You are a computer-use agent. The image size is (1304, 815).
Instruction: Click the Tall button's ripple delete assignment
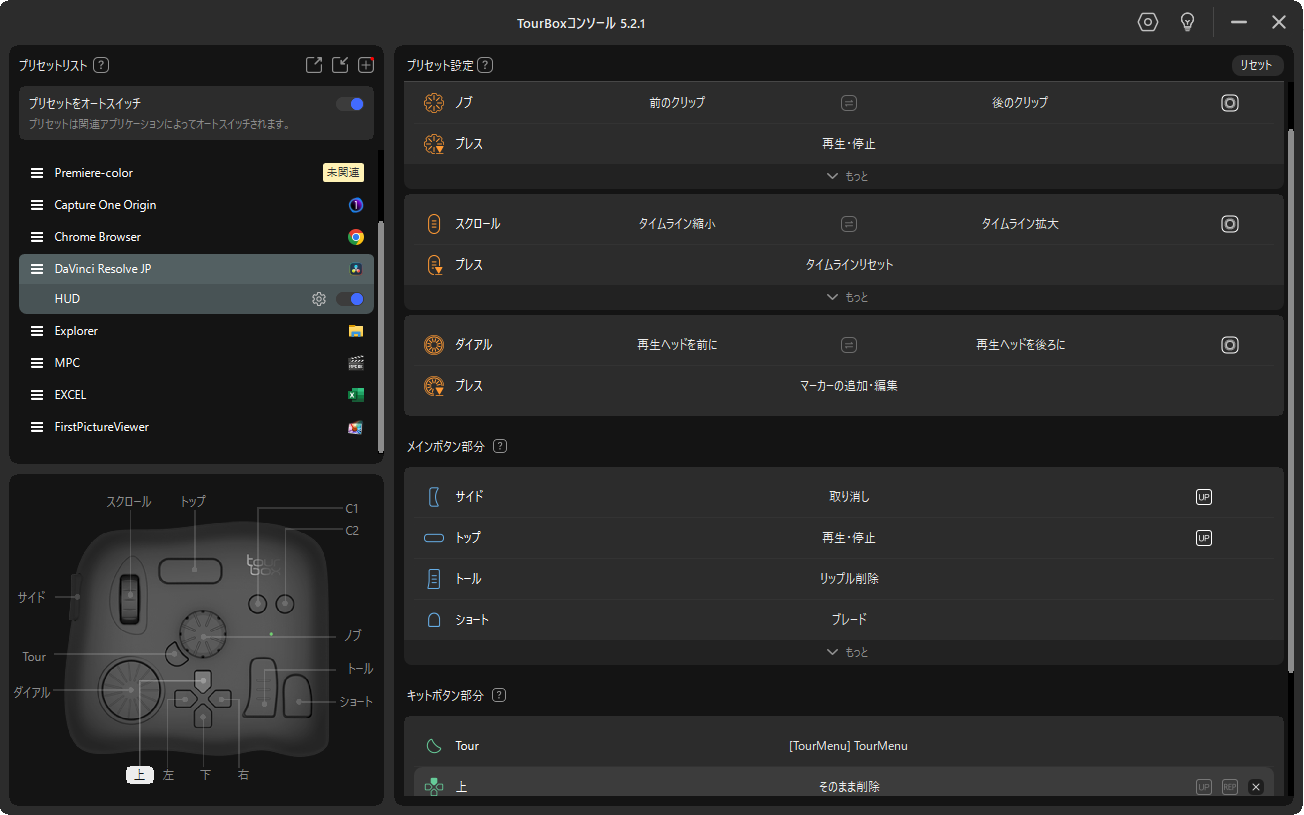(x=848, y=579)
